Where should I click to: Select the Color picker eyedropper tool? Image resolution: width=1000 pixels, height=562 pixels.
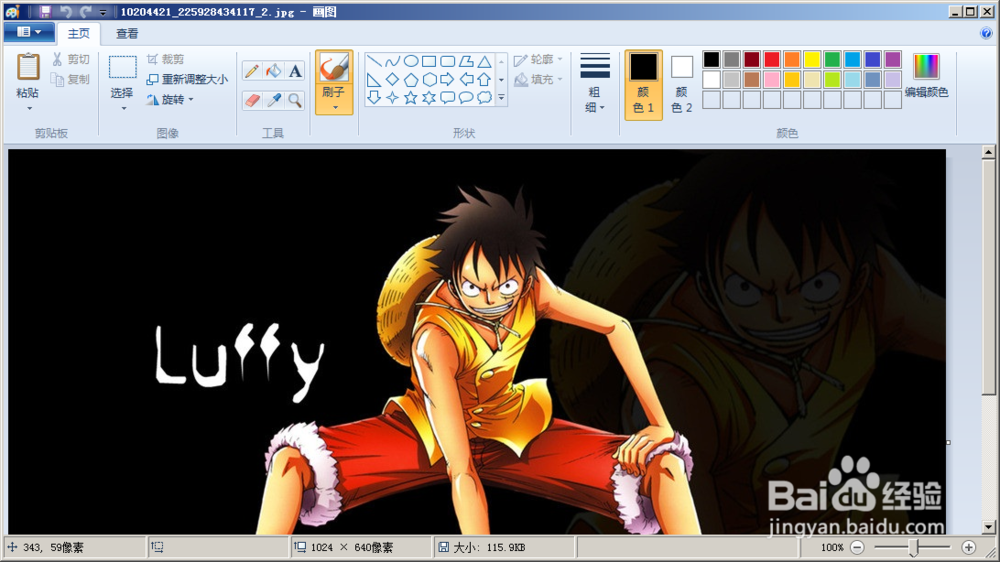point(274,100)
